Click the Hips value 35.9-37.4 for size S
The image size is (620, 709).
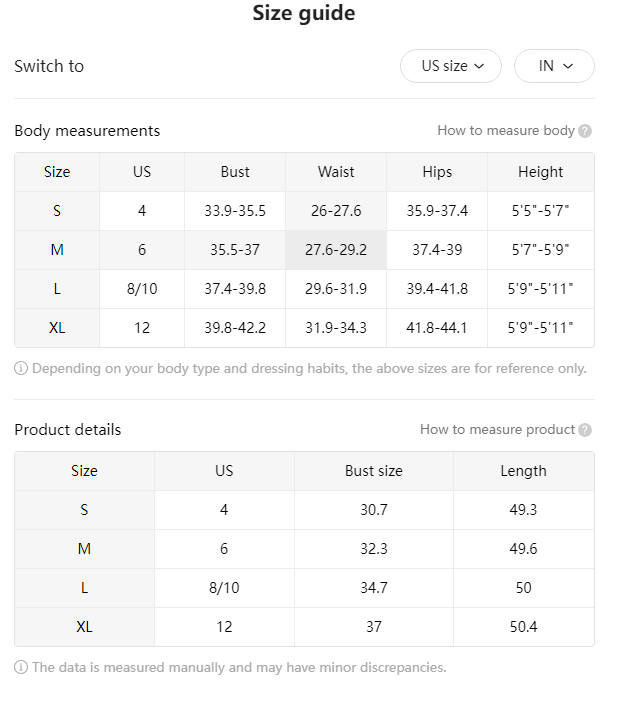437,211
